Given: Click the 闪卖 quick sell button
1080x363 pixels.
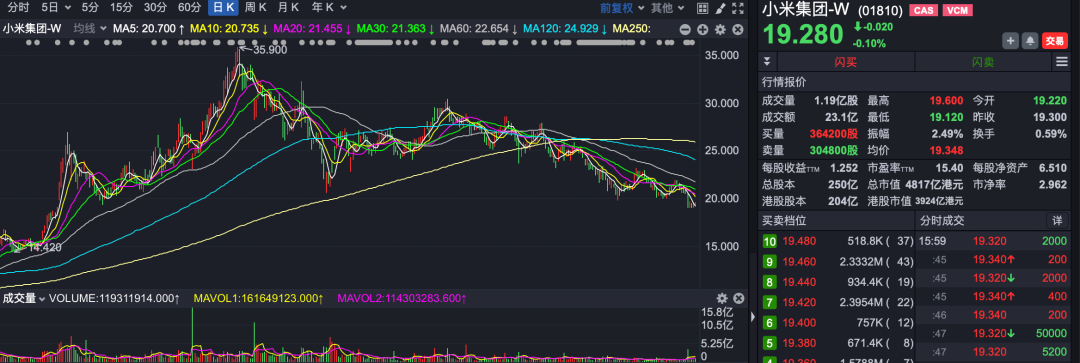Looking at the screenshot, I should [x=983, y=62].
